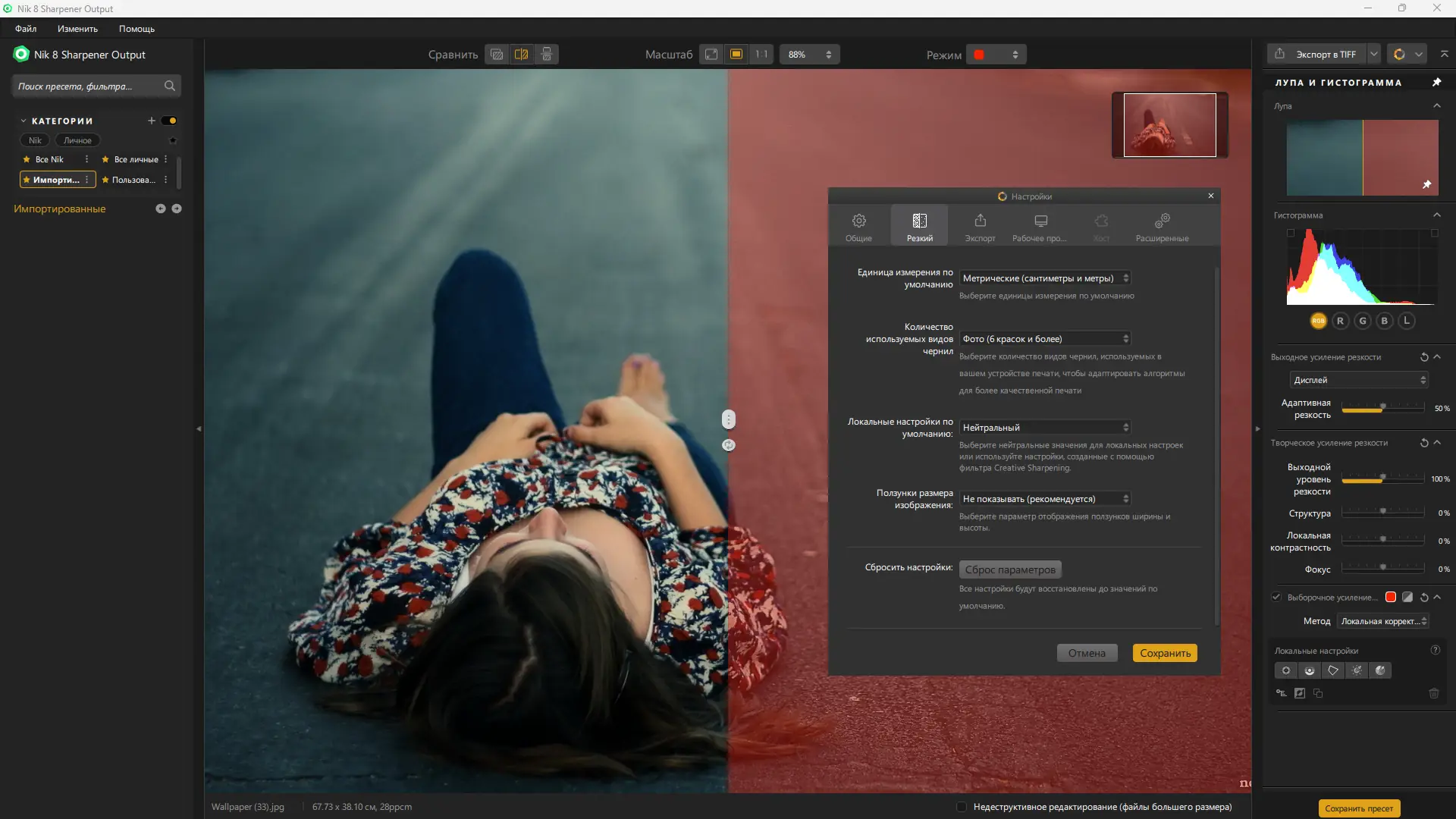Click the Сброс параметров button

1010,570
